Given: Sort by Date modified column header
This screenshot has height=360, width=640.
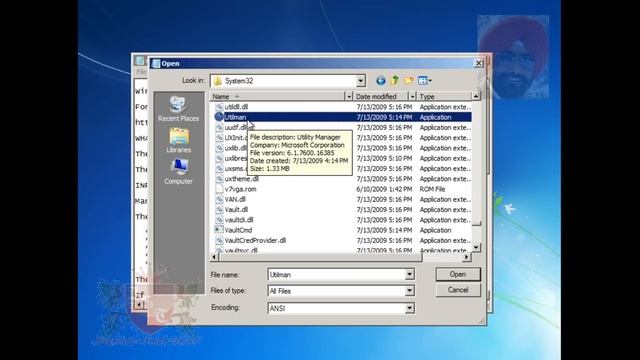Looking at the screenshot, I should point(381,96).
